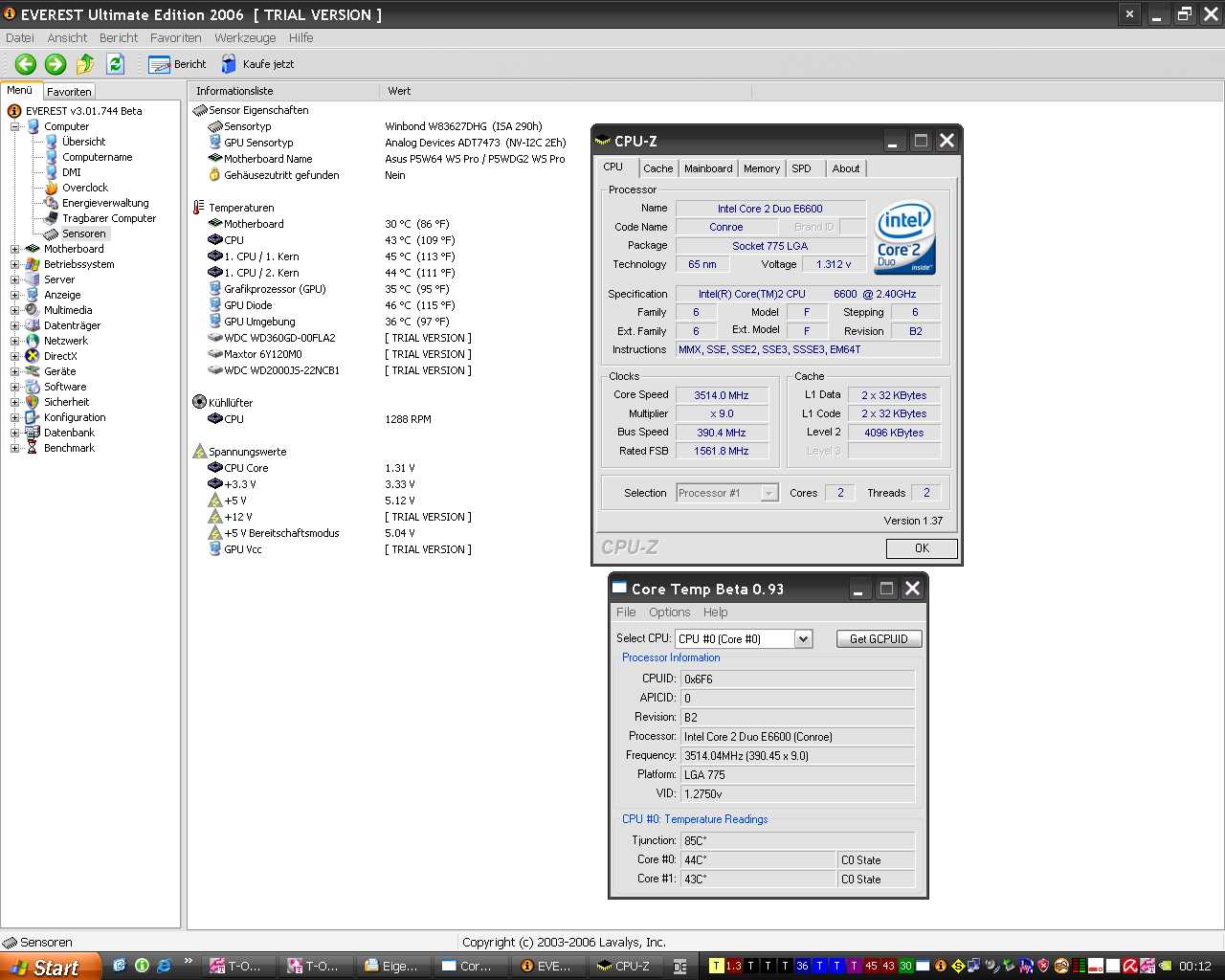Click the Benchmark icon in tree
Viewport: 1225px width, 980px height.
33,448
